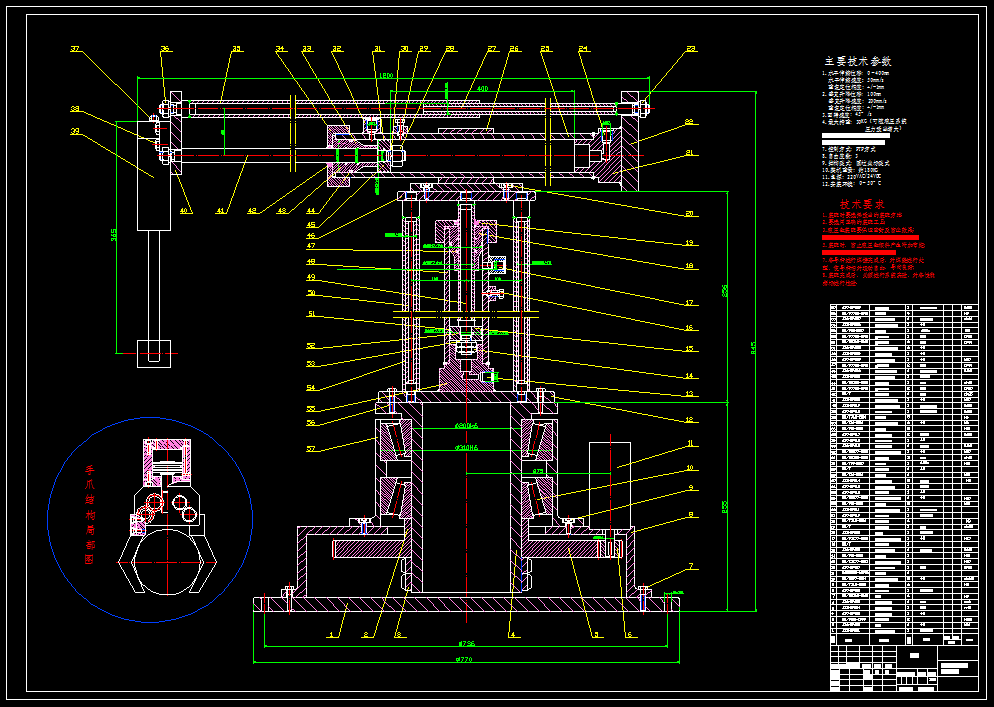Click part callout number 20

click(690, 214)
